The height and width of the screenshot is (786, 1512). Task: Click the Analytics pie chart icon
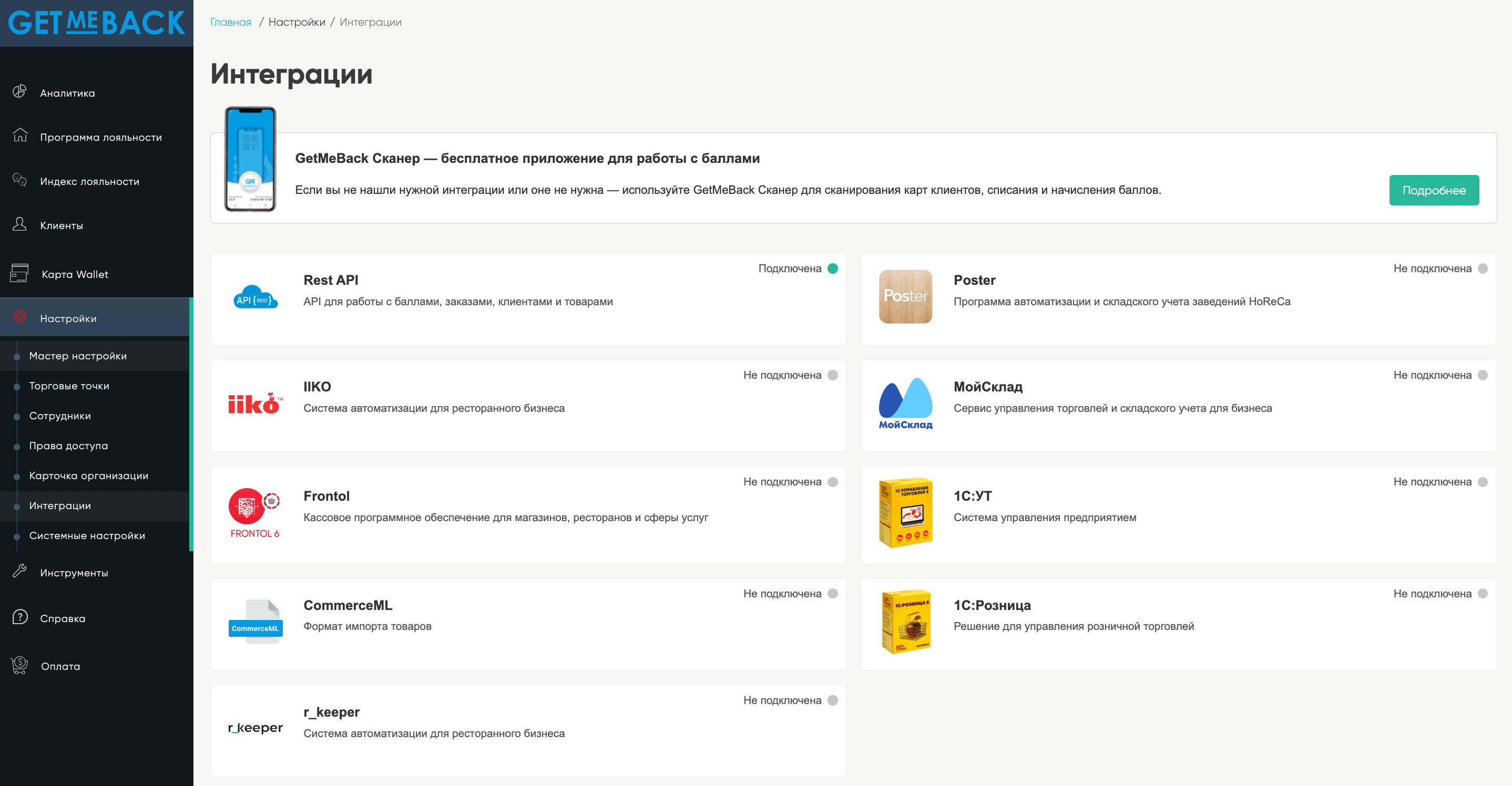pyautogui.click(x=20, y=91)
